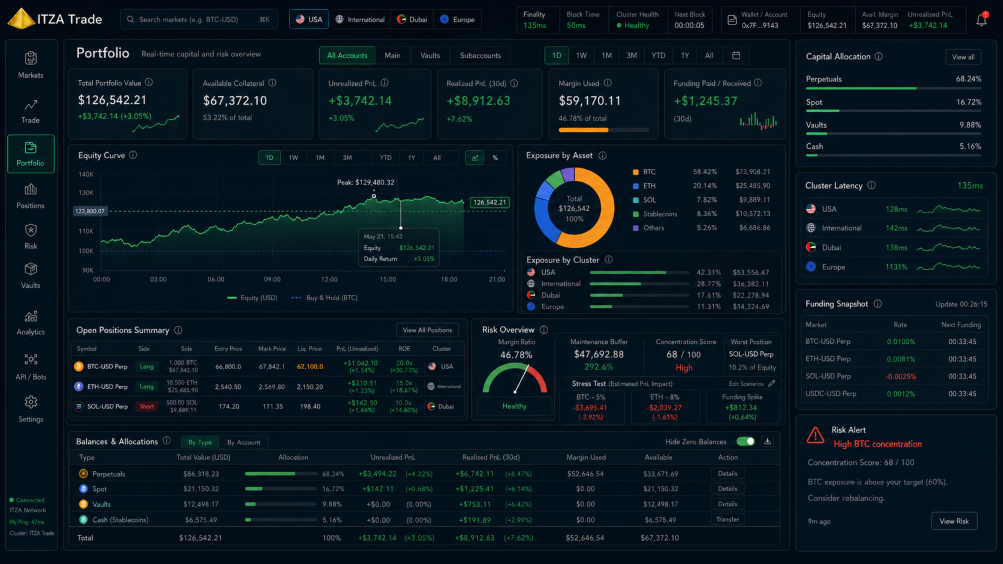The width and height of the screenshot is (1003, 564).
Task: Open the Settings gear icon
Action: (x=30, y=402)
